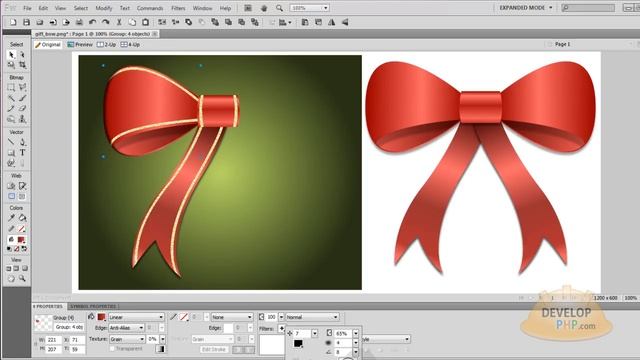Select the Lasso tool
The height and width of the screenshot is (360, 640).
pos(22,87)
